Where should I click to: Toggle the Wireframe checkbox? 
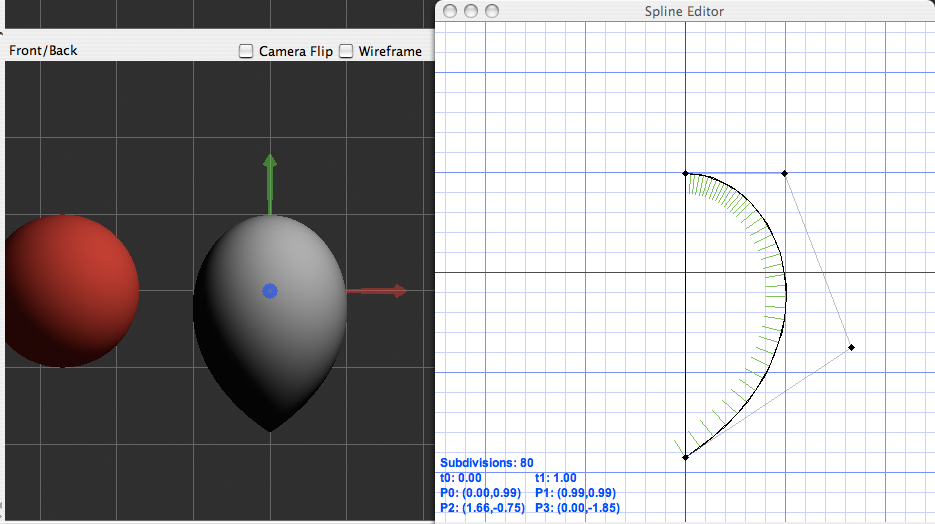[x=346, y=51]
